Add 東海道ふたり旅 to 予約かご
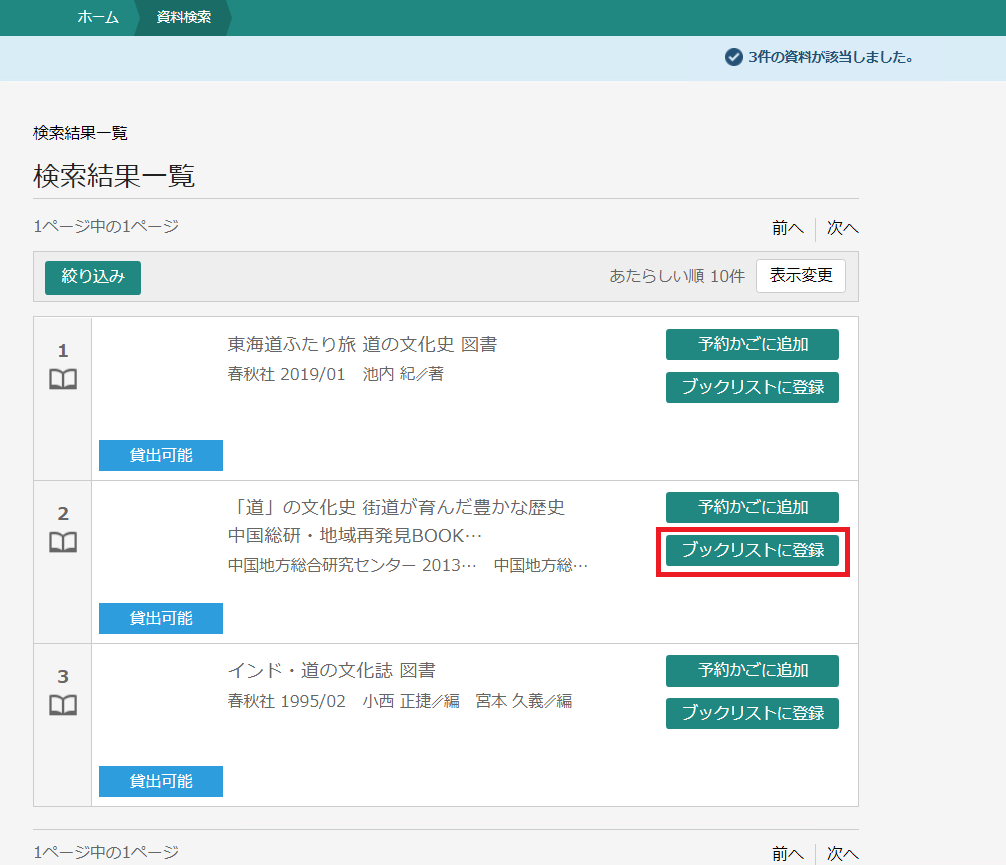This screenshot has height=865, width=1006. click(x=752, y=344)
